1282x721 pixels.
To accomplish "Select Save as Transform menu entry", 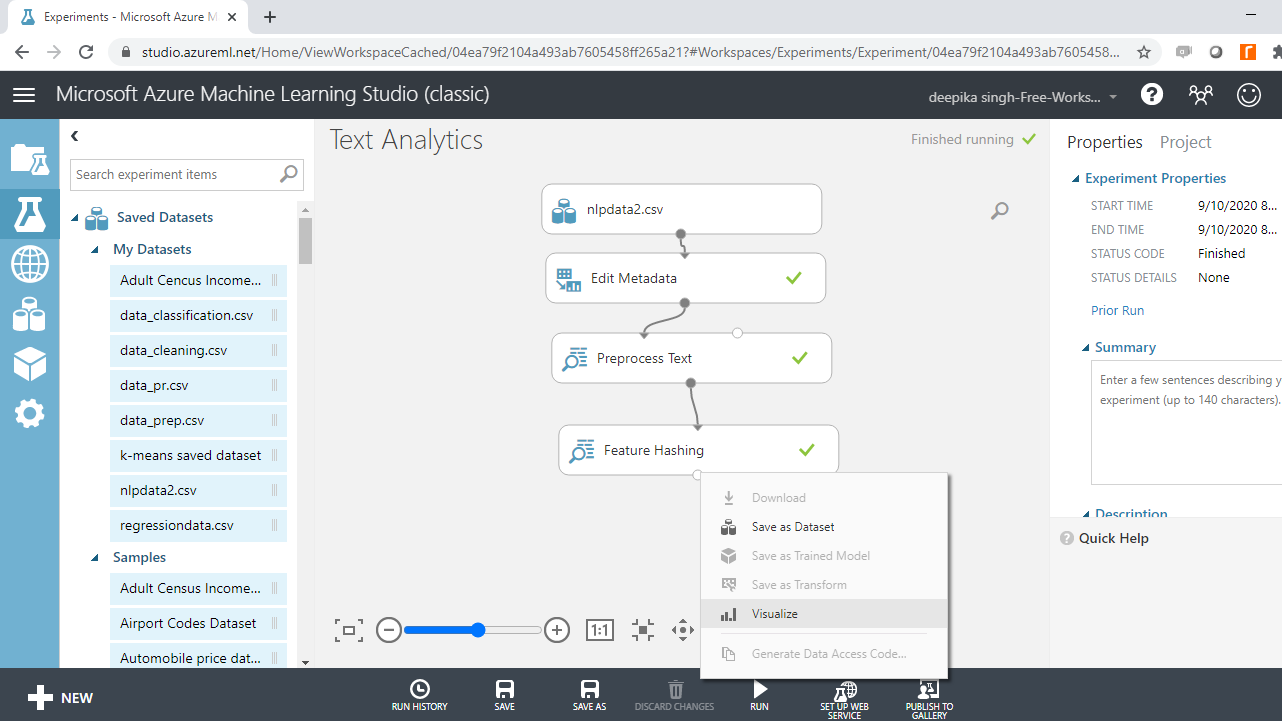I will coord(824,585).
